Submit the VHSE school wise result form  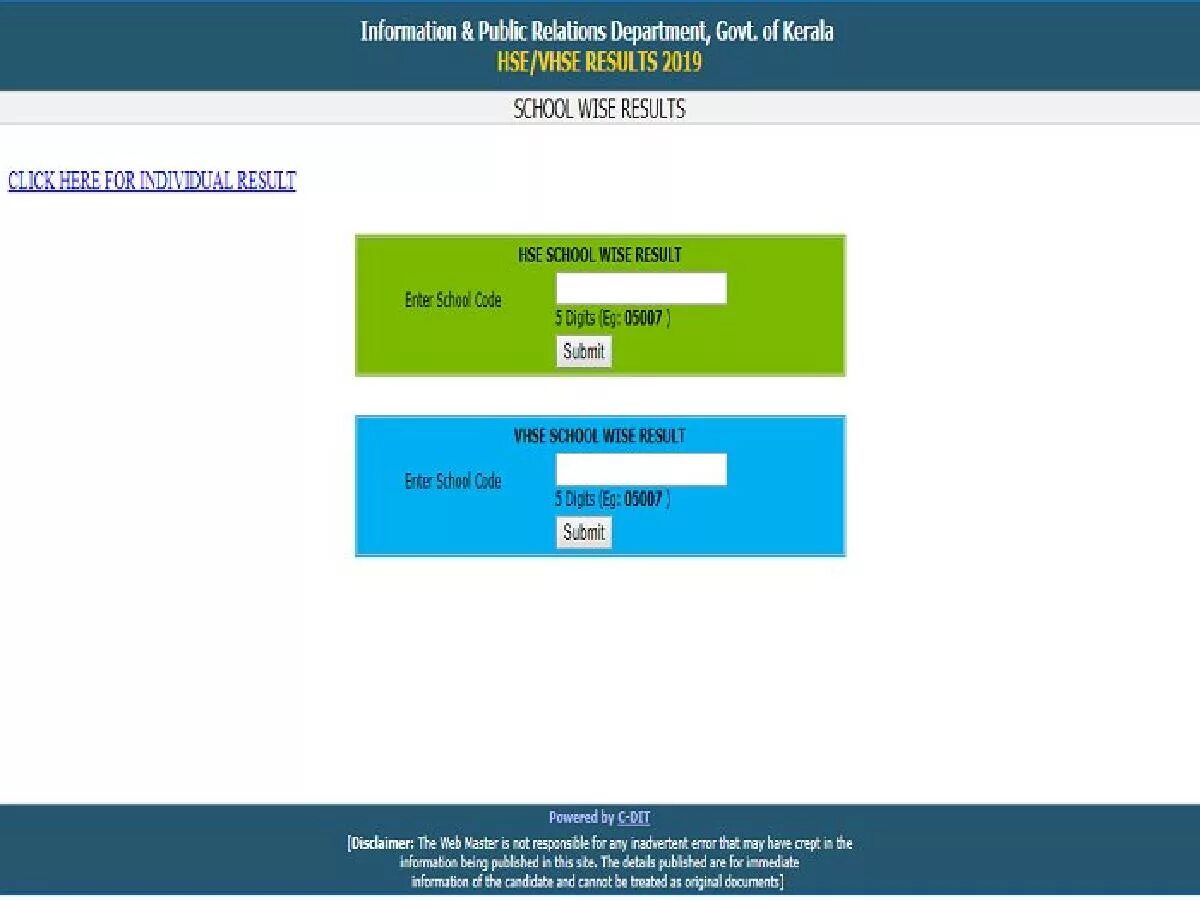[584, 532]
